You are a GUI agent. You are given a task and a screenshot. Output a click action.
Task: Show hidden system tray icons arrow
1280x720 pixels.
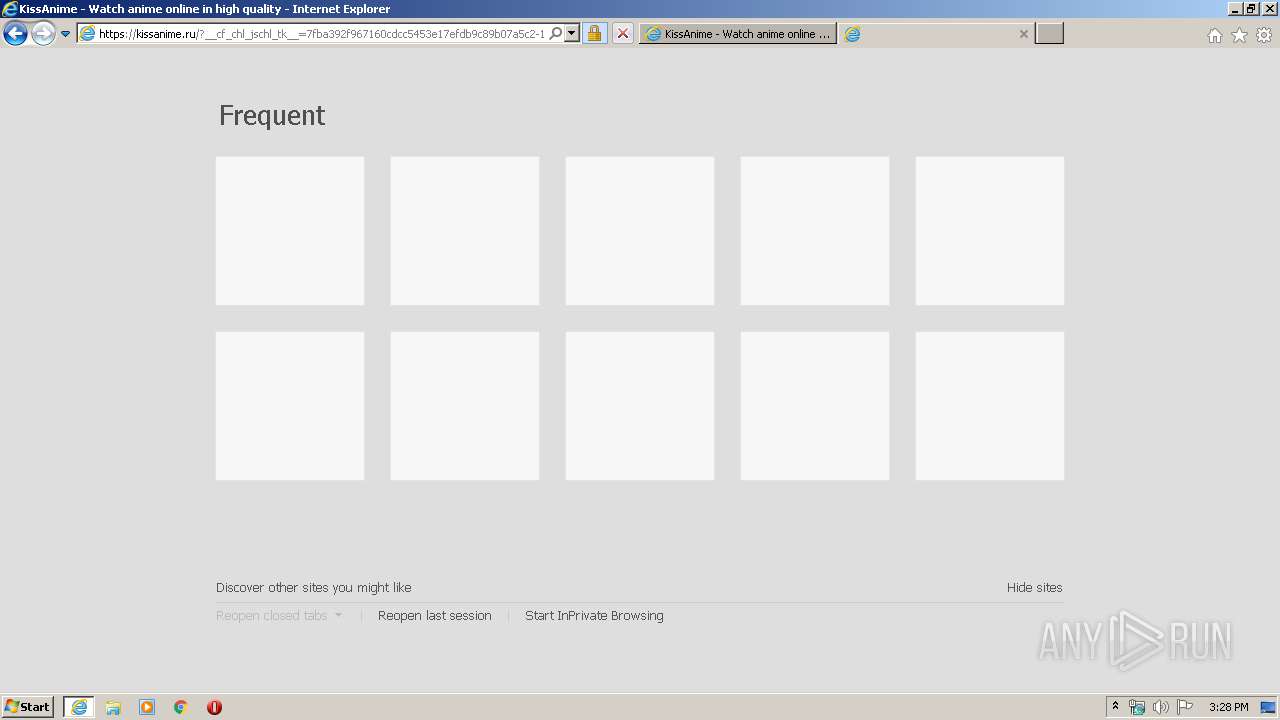[x=1116, y=707]
